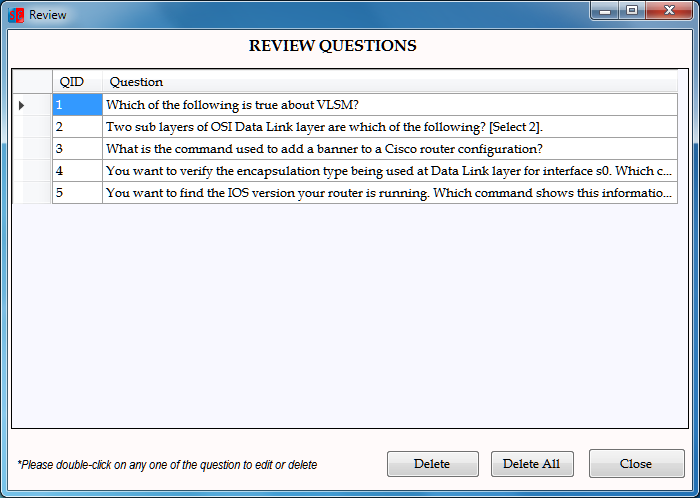Maximize the Review window
Screen dimensions: 700x498
632,11
